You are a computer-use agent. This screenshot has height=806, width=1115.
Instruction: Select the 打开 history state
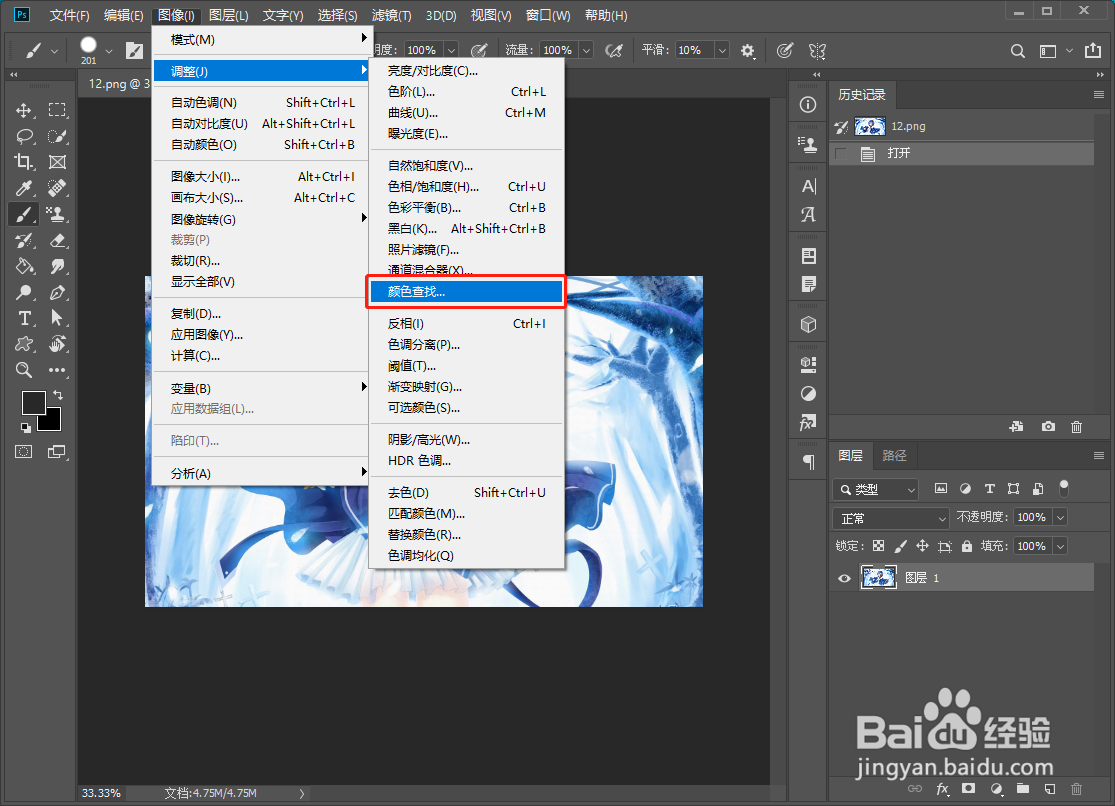click(961, 154)
